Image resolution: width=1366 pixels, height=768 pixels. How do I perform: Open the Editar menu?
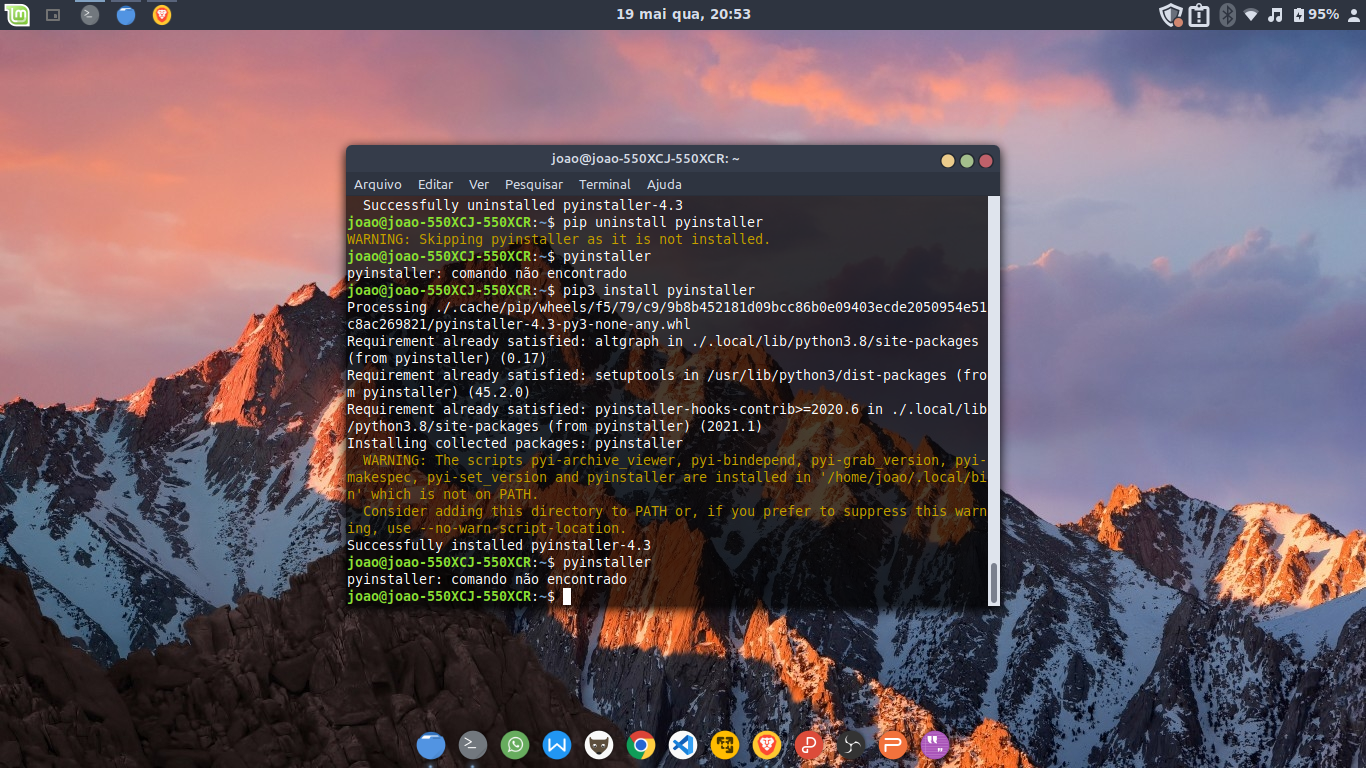[435, 184]
